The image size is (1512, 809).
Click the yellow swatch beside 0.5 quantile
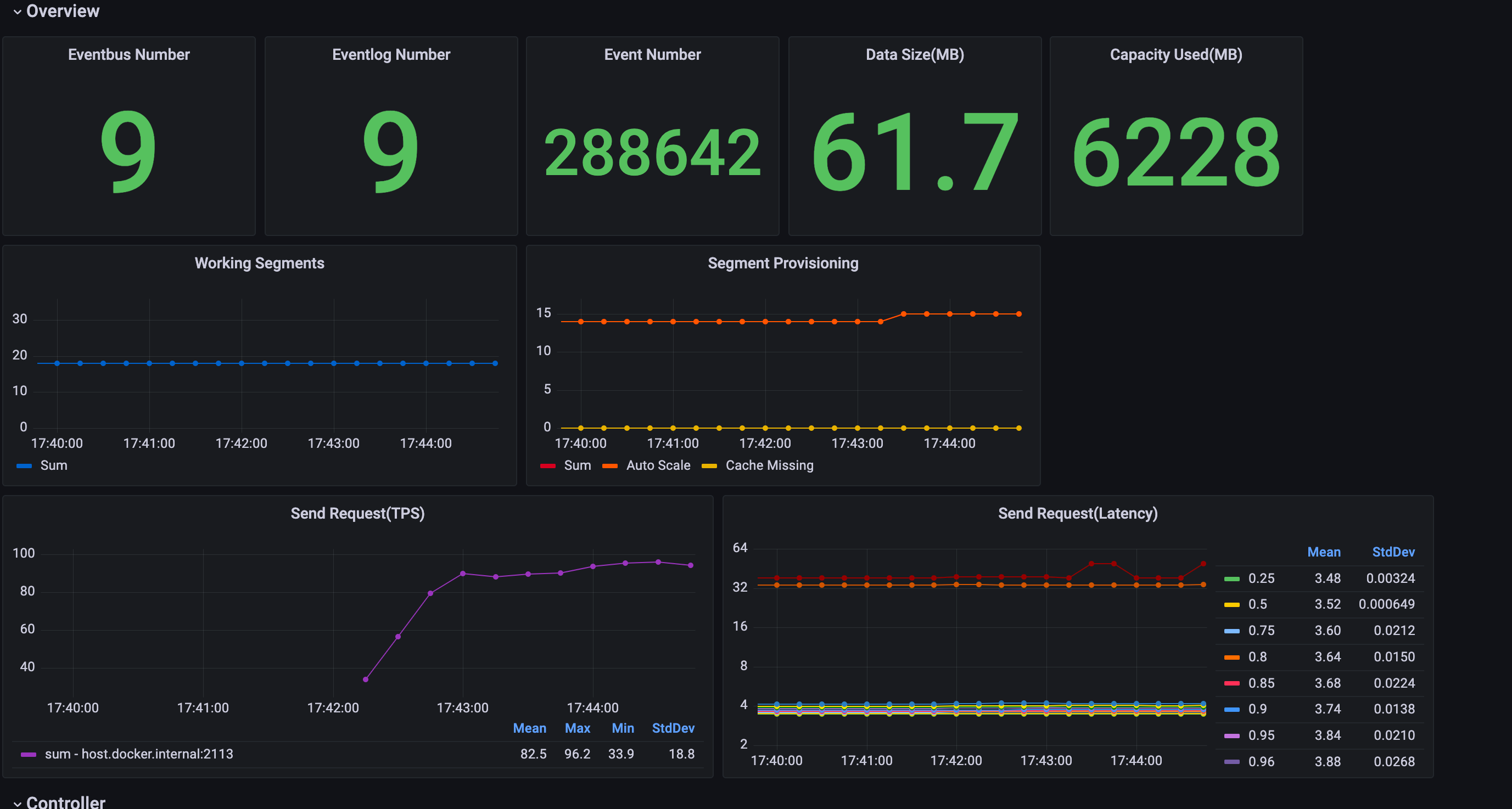[x=1231, y=605]
